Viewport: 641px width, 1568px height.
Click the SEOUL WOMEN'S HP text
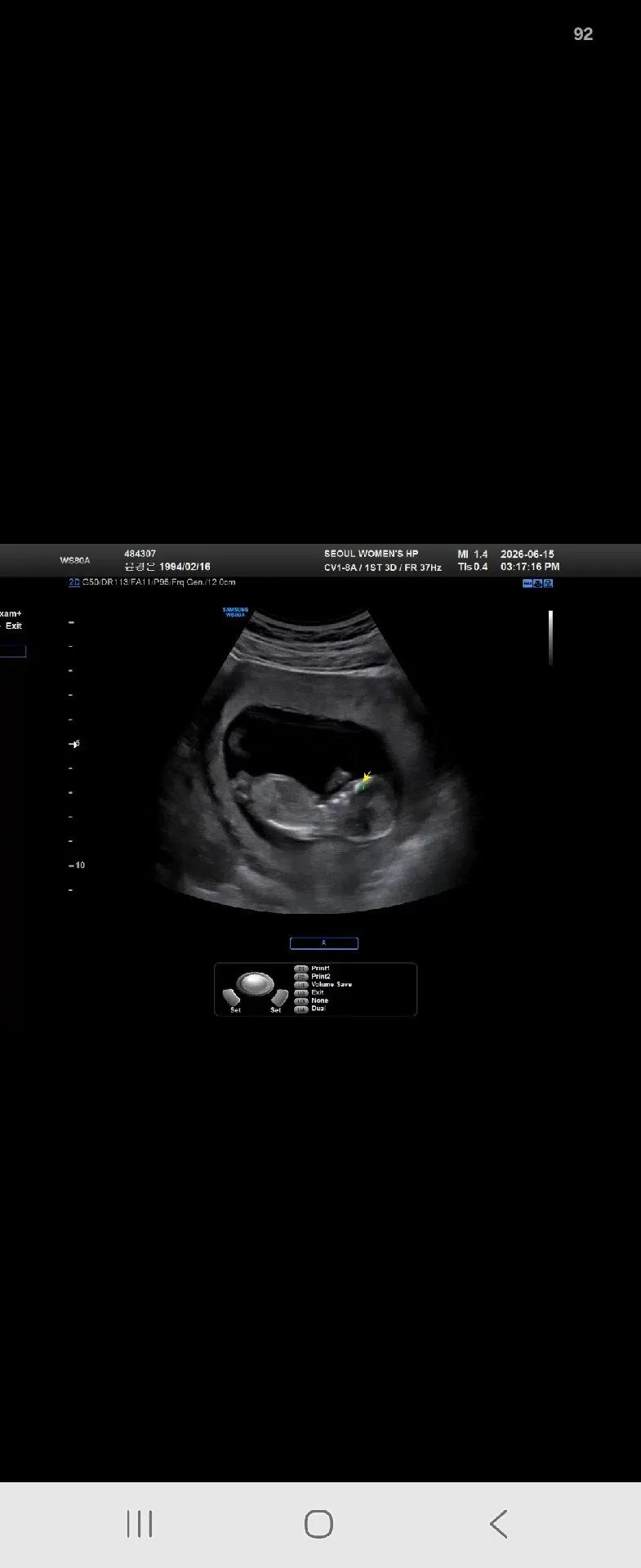pos(371,554)
